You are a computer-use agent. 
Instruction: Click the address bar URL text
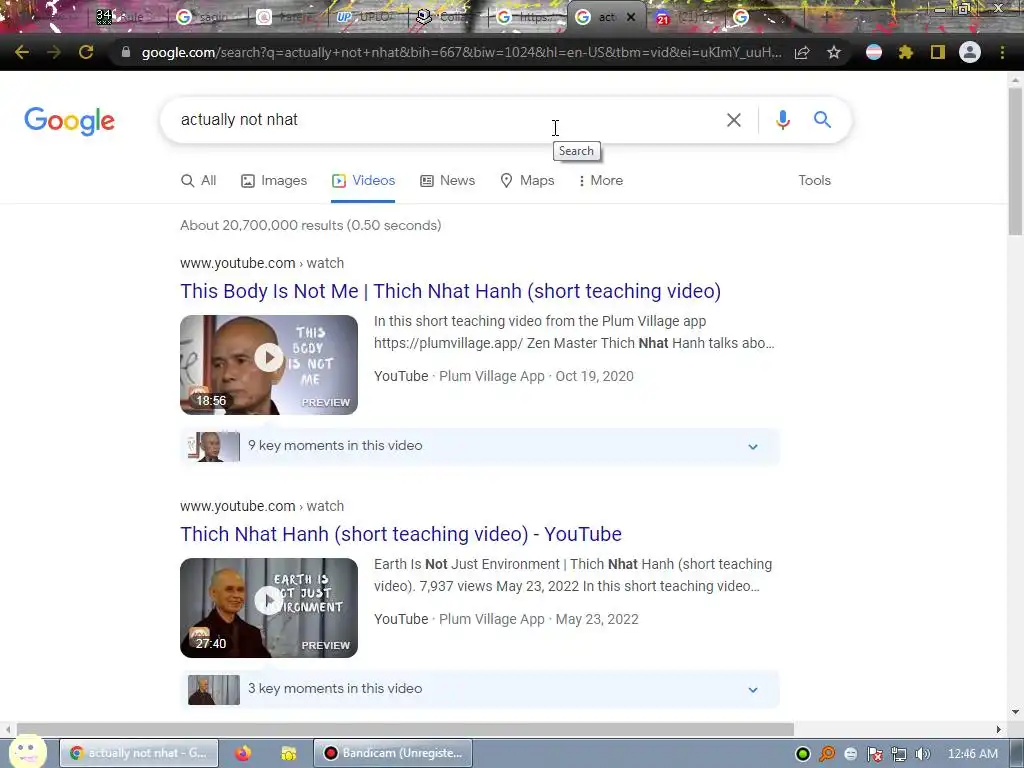[x=461, y=52]
